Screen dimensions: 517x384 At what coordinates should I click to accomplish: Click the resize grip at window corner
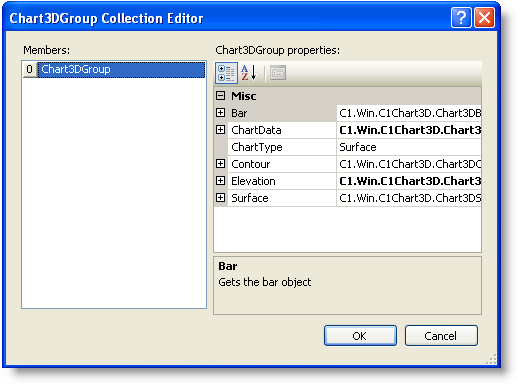[491, 360]
